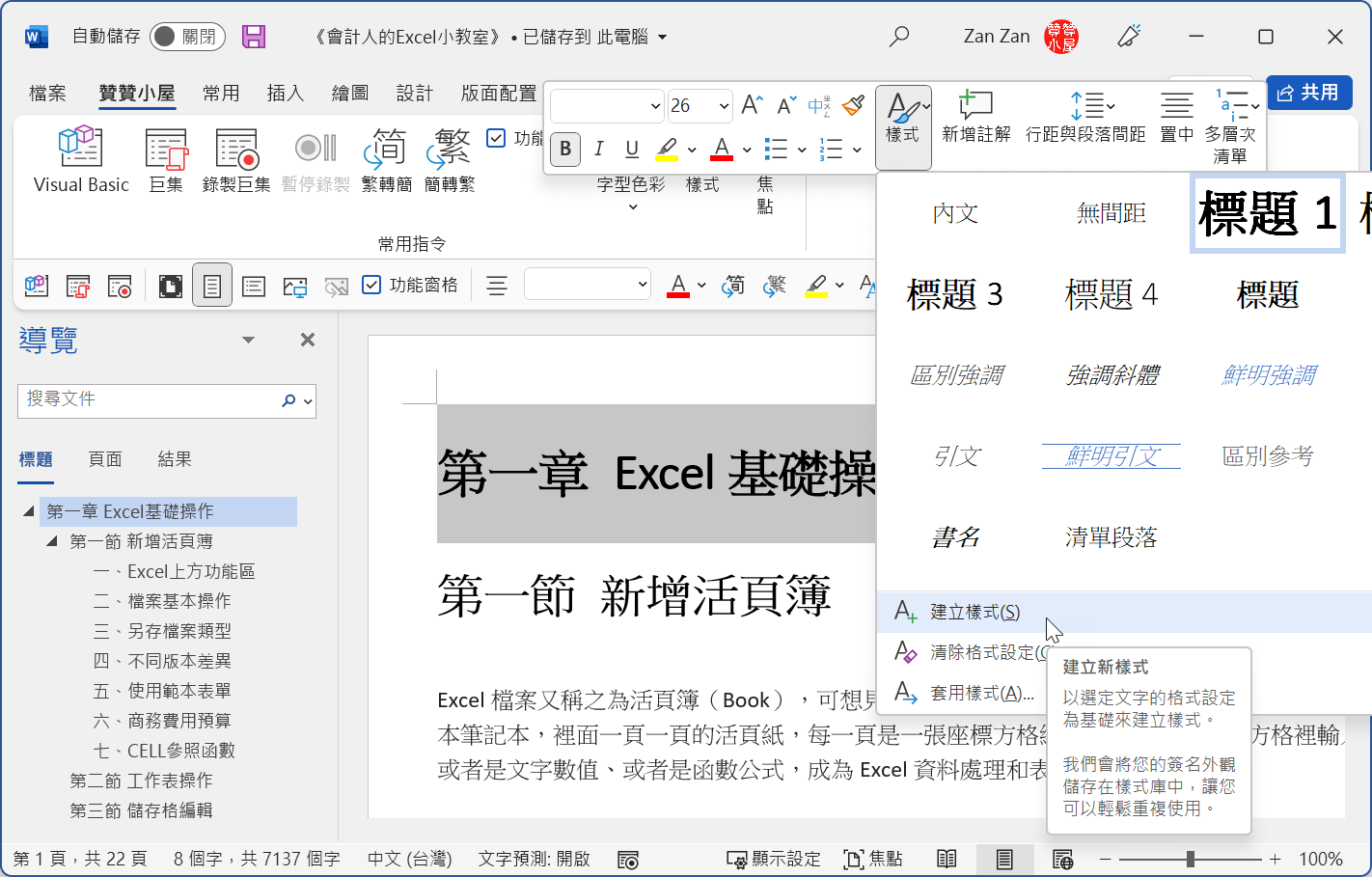This screenshot has height=877, width=1372.
Task: Open the 巨集 macros dialog
Action: 166,160
